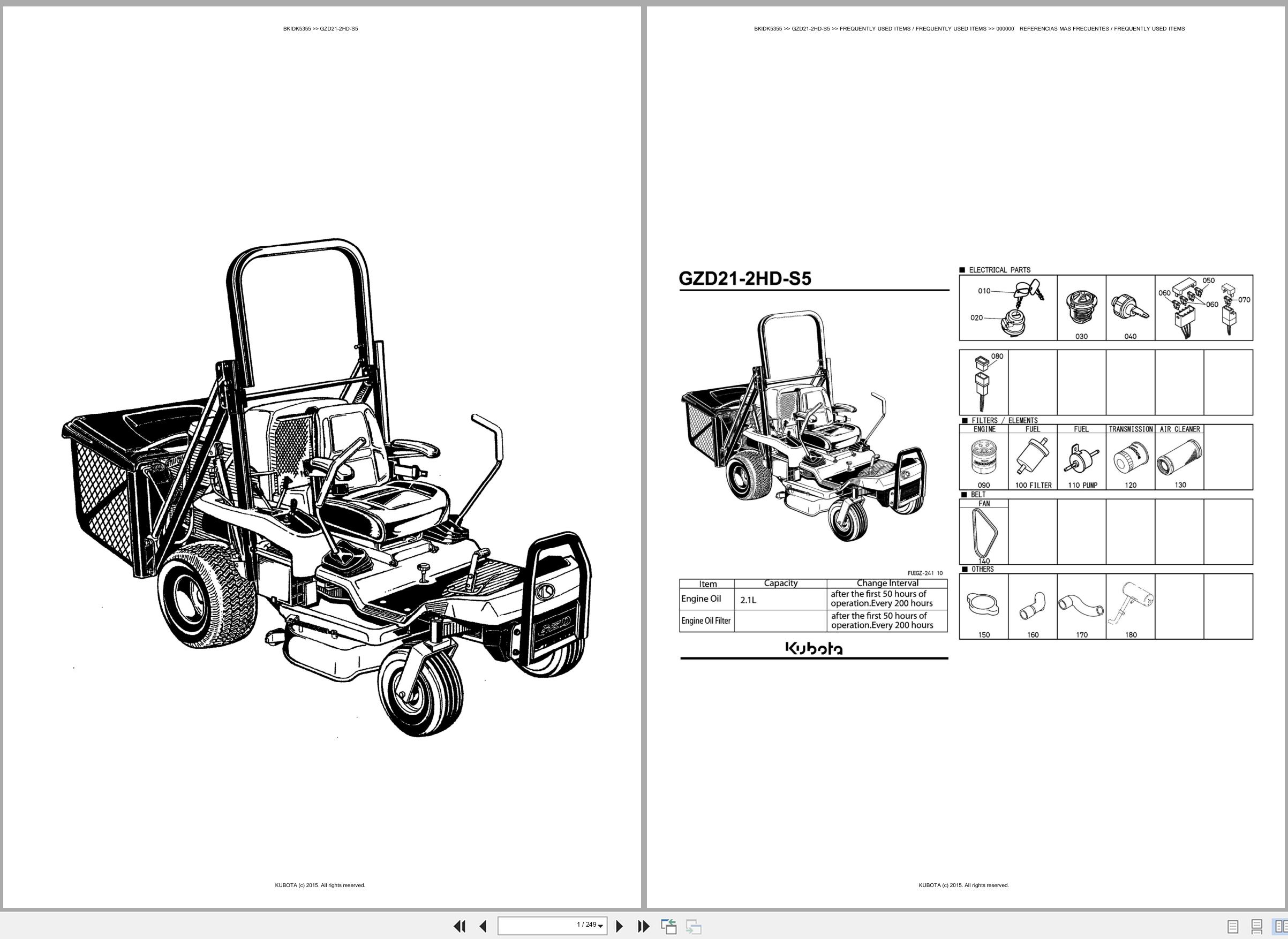The width and height of the screenshot is (1288, 939).
Task: Click the Engine Oil row label
Action: [701, 599]
